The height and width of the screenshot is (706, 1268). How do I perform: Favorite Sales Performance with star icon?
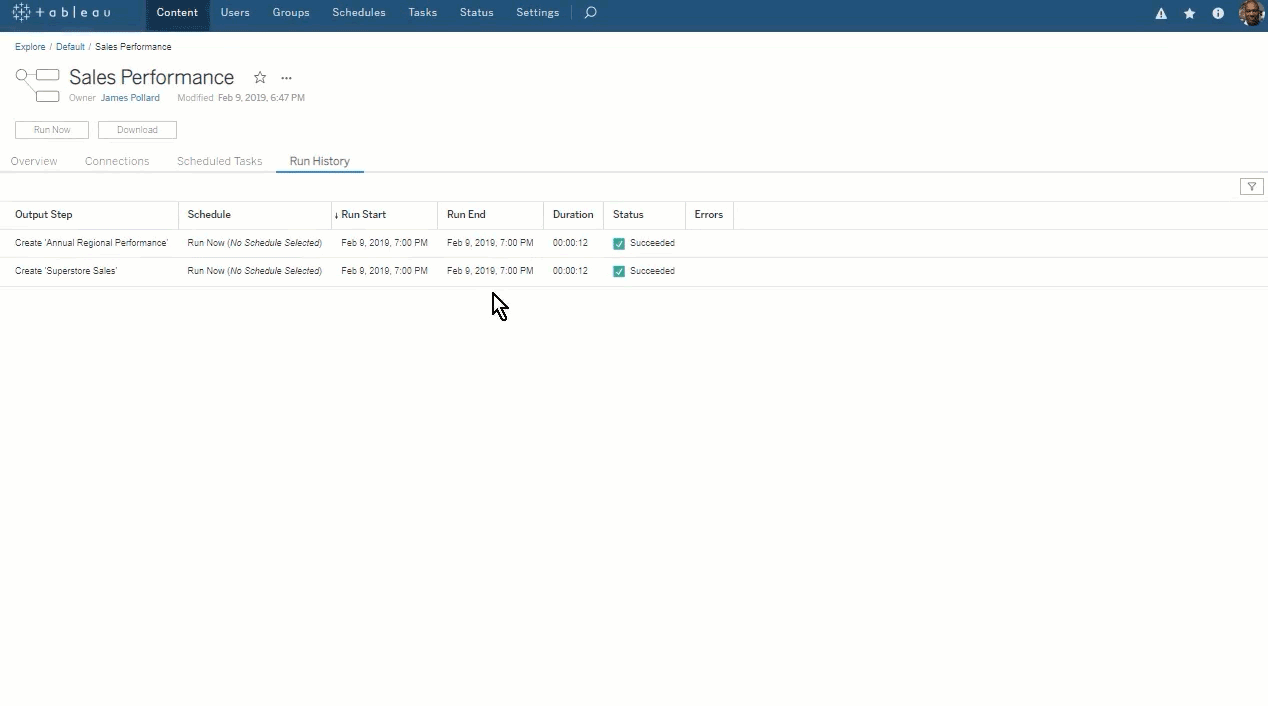pos(260,78)
